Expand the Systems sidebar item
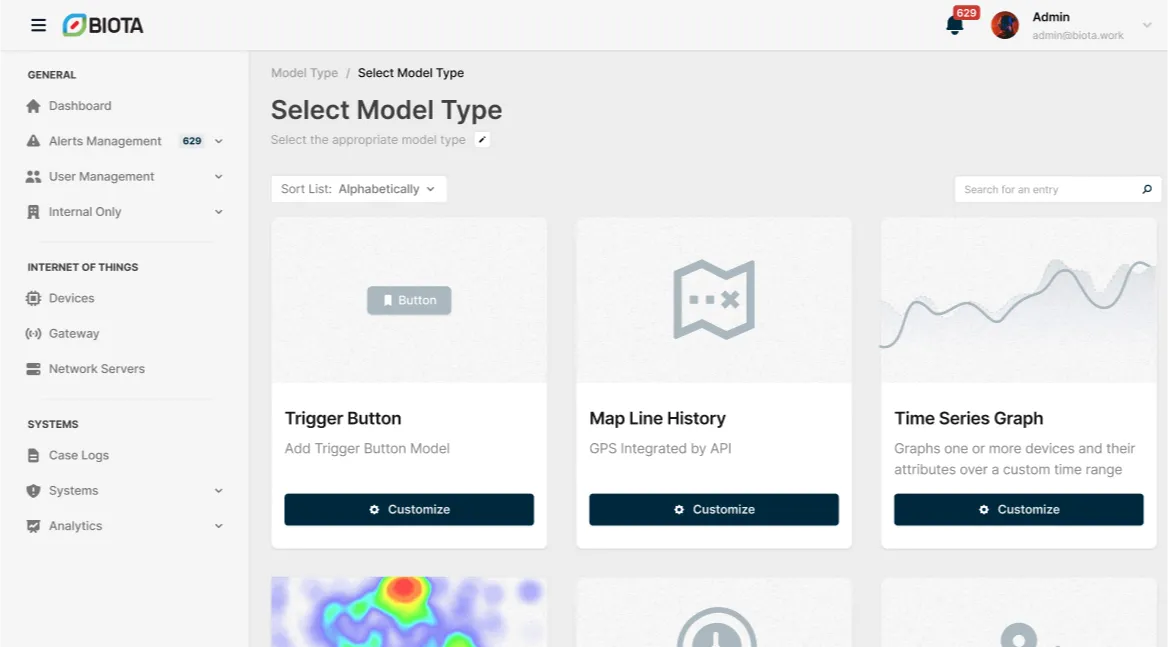This screenshot has height=647, width=1168. click(x=219, y=491)
